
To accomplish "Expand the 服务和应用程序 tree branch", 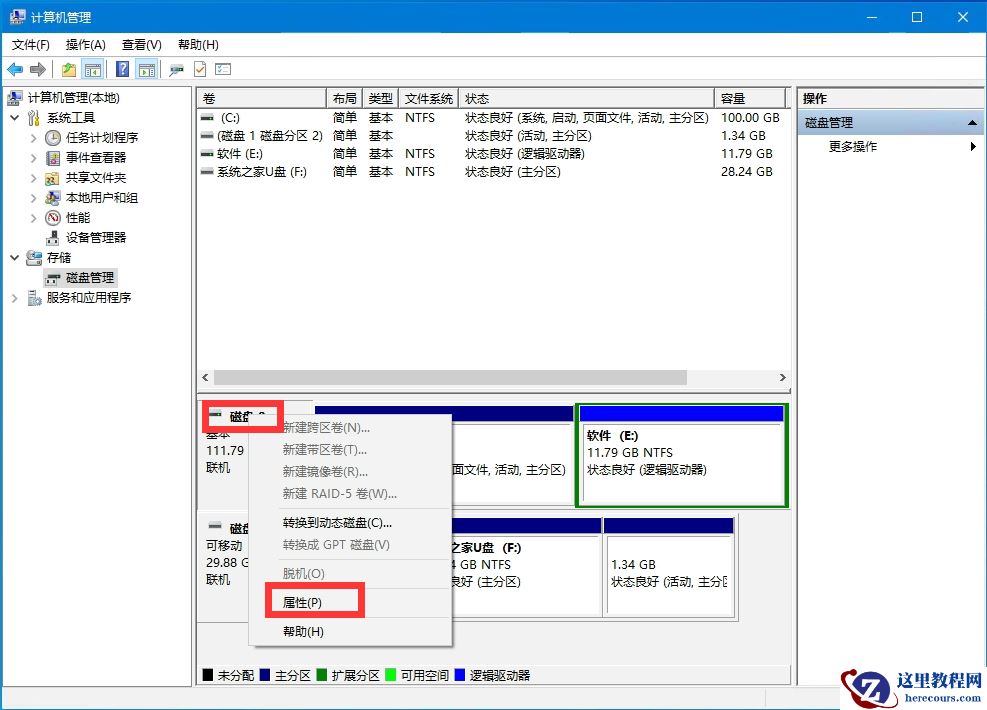I will 14,297.
